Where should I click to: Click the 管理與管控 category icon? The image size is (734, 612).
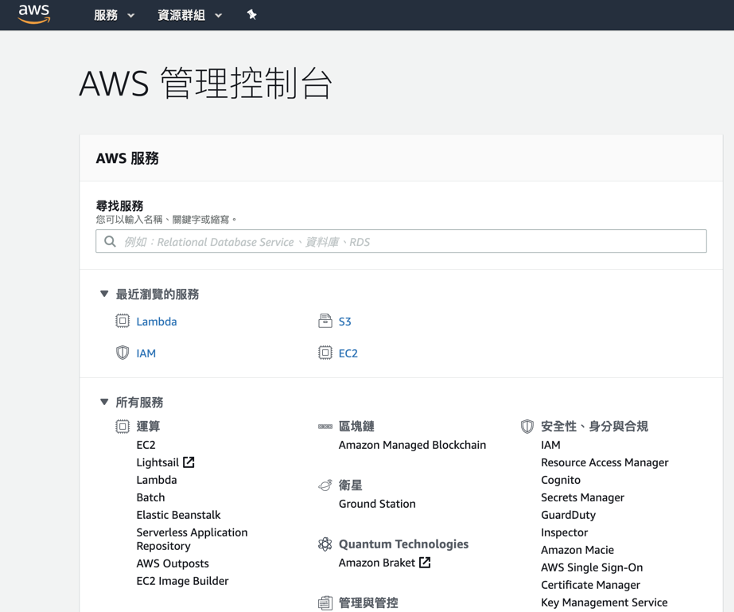[325, 603]
